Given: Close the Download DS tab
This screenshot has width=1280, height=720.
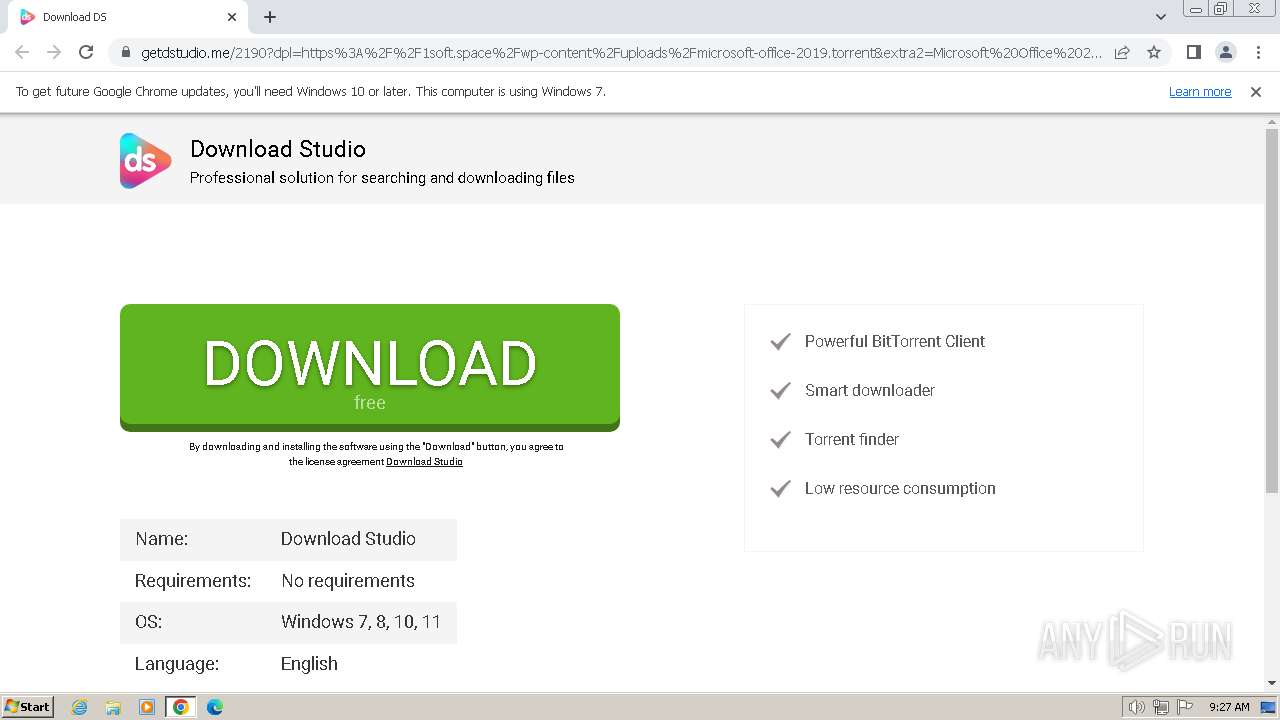Looking at the screenshot, I should (x=232, y=17).
